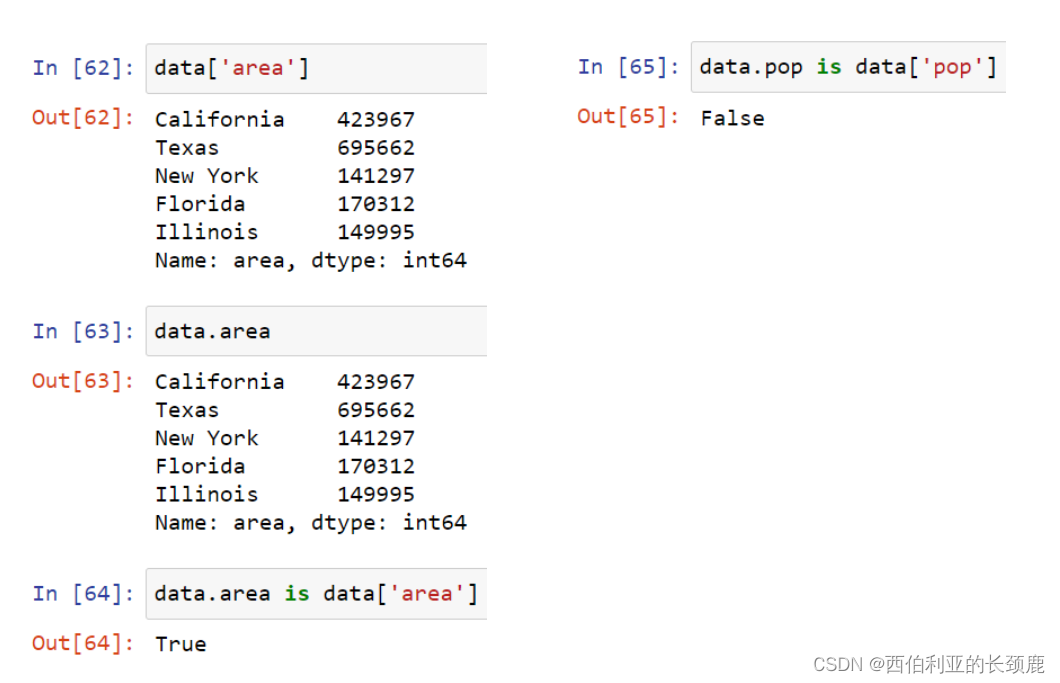
Task: Click the False result of cell 65
Action: pos(732,118)
